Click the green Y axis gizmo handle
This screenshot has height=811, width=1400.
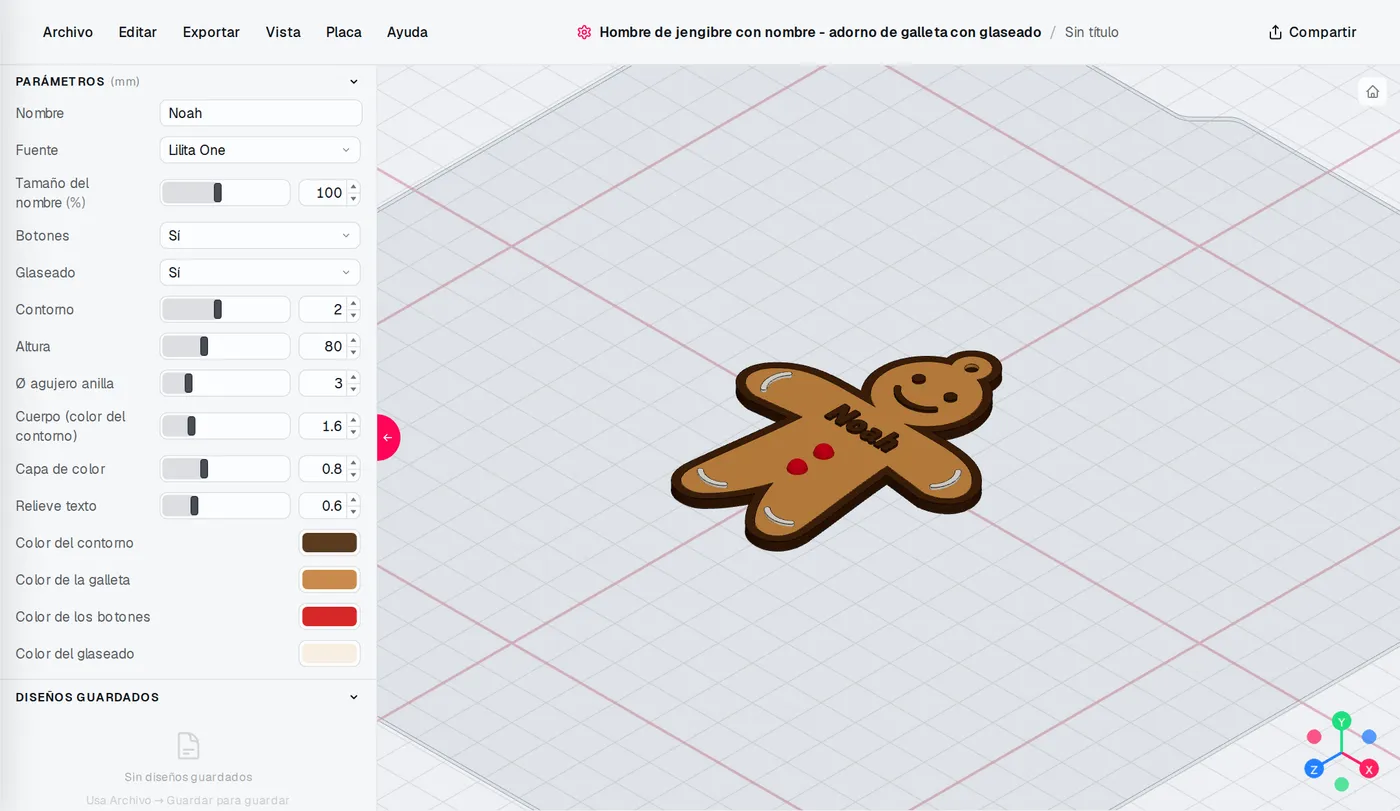pos(1342,721)
